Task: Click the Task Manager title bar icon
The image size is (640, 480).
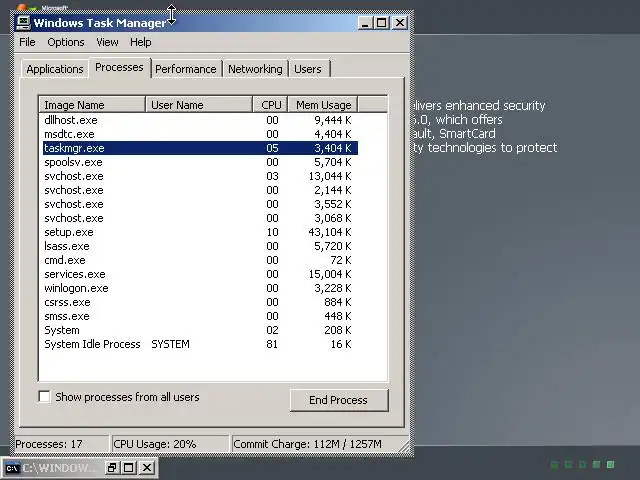Action: (x=23, y=23)
